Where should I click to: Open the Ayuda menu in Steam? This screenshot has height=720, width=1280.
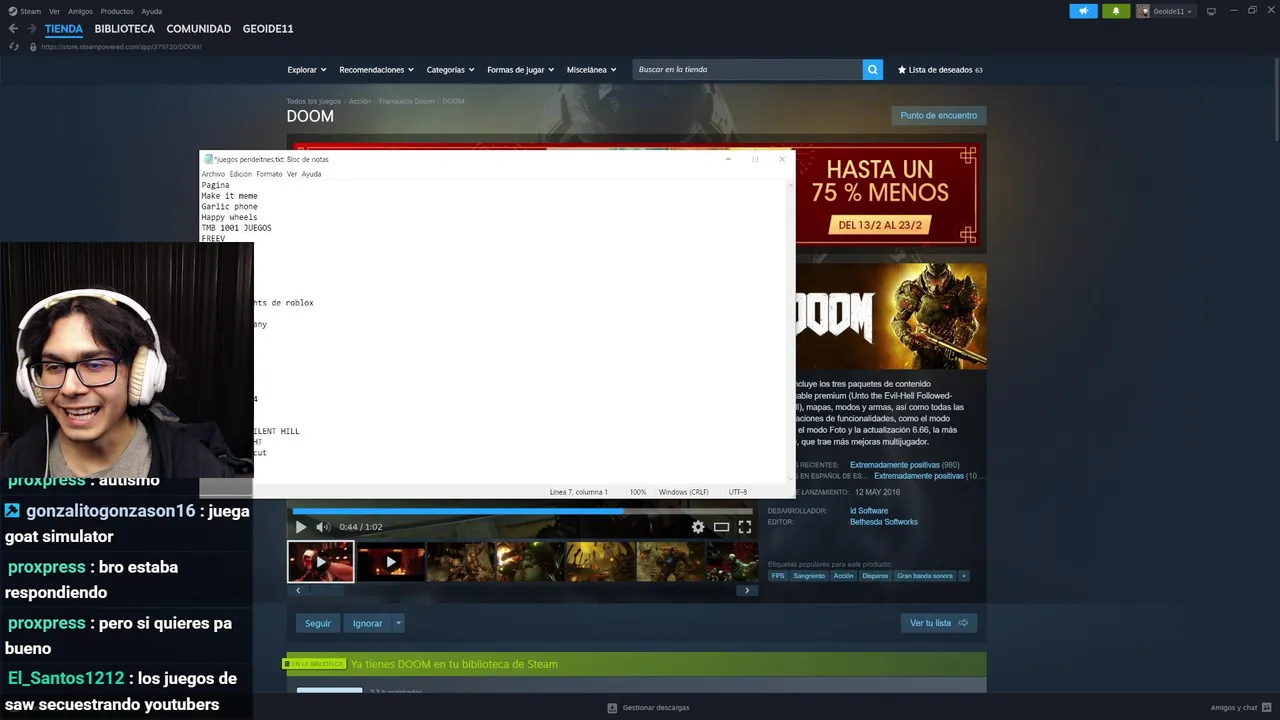tap(151, 11)
